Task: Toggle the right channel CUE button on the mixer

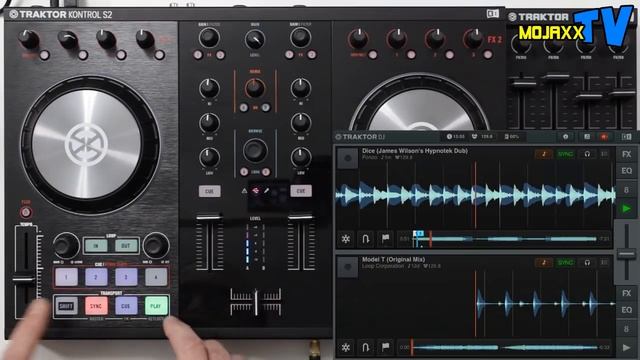Action: click(301, 191)
